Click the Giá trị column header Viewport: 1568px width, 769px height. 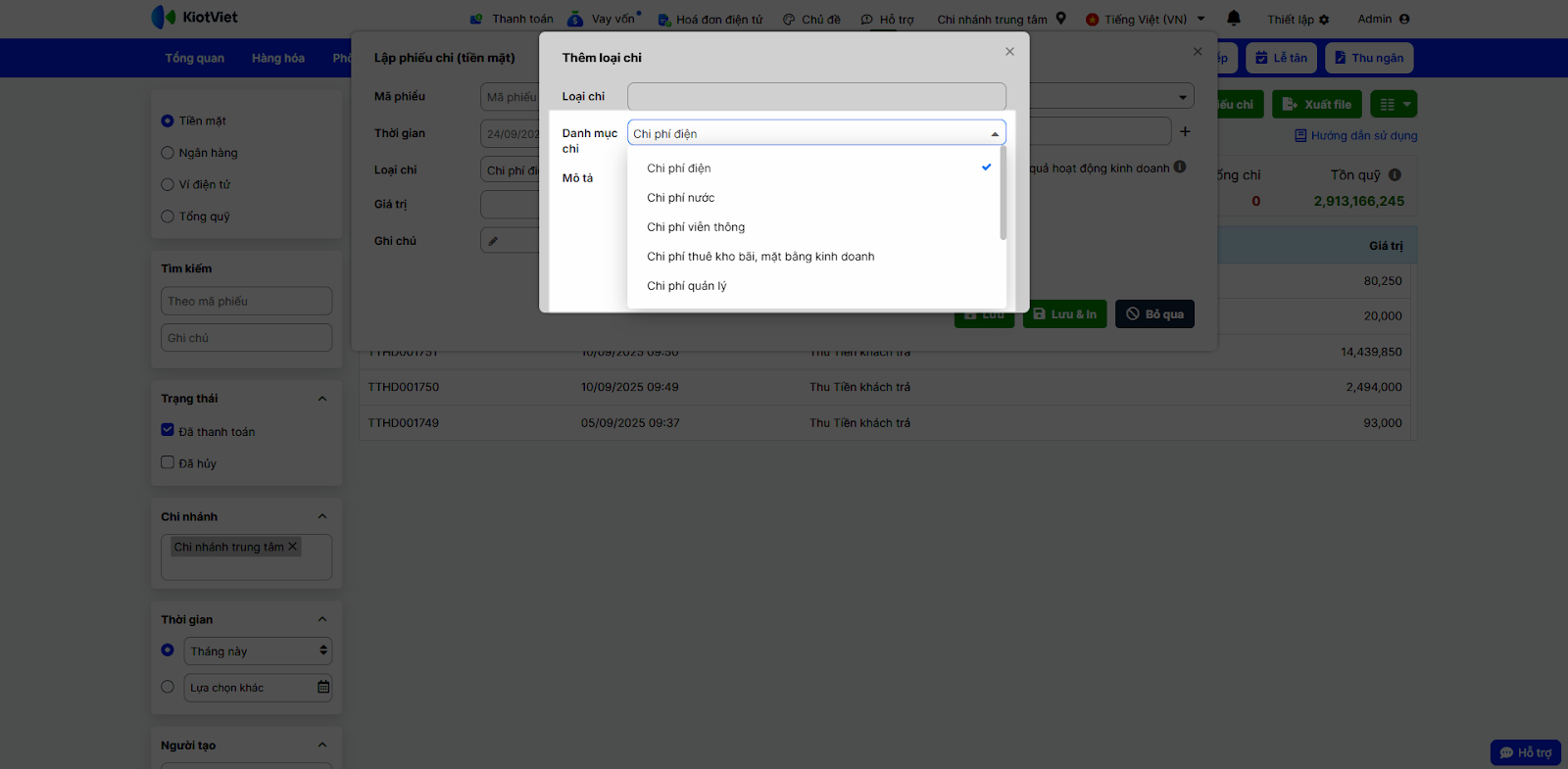point(1386,246)
